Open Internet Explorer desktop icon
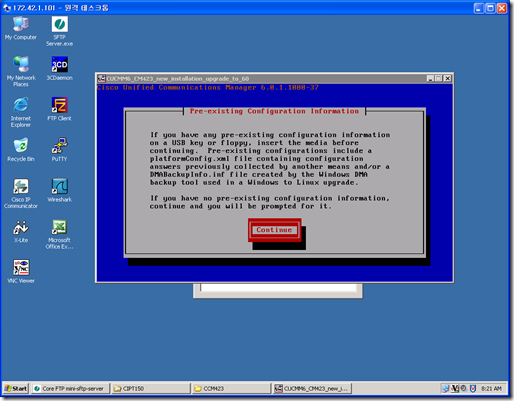Viewport: 514px width, 401px height. [21, 112]
